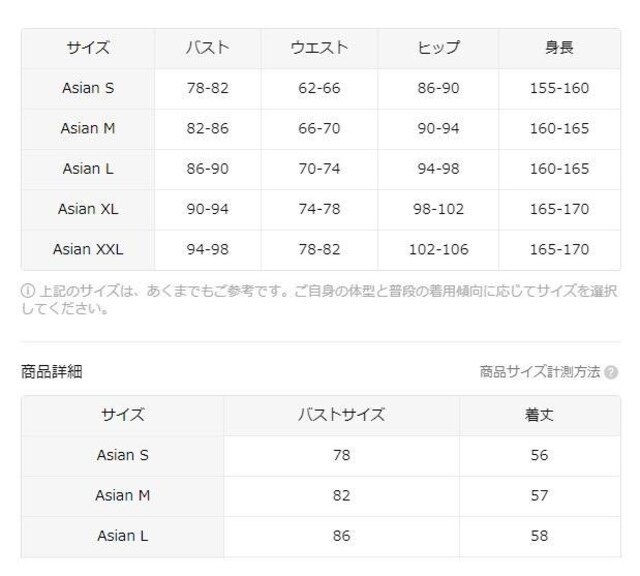Click the バストサイズ column header
The height and width of the screenshot is (576, 640).
(342, 416)
